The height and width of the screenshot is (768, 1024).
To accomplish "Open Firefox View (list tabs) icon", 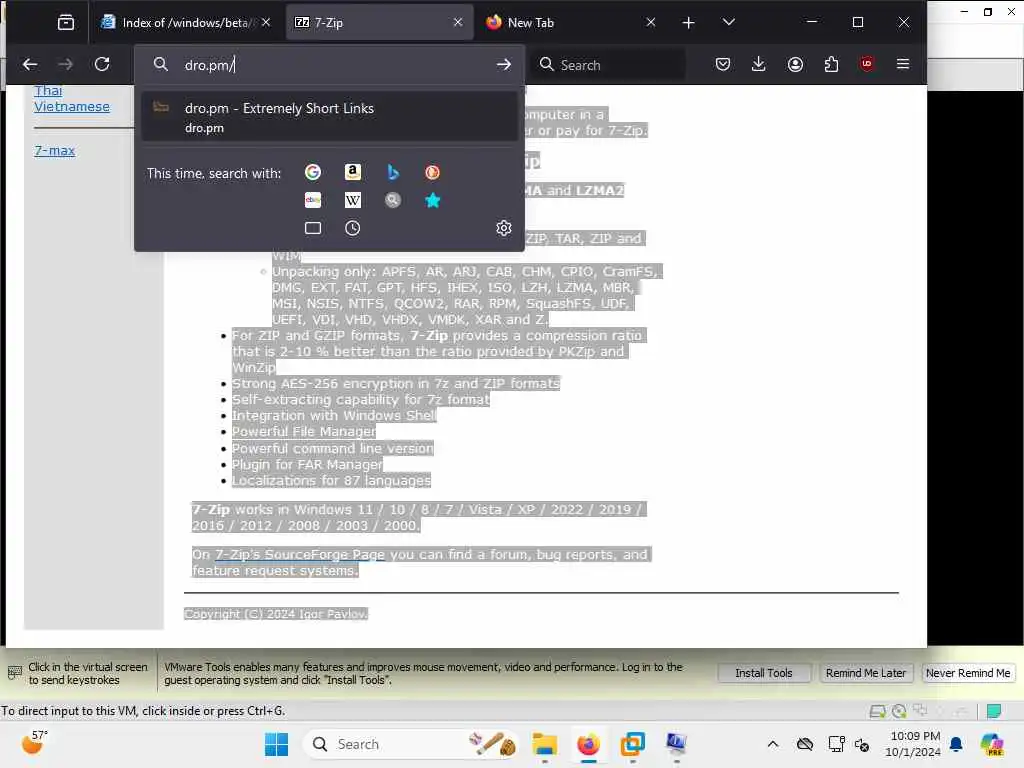I will pos(66,23).
